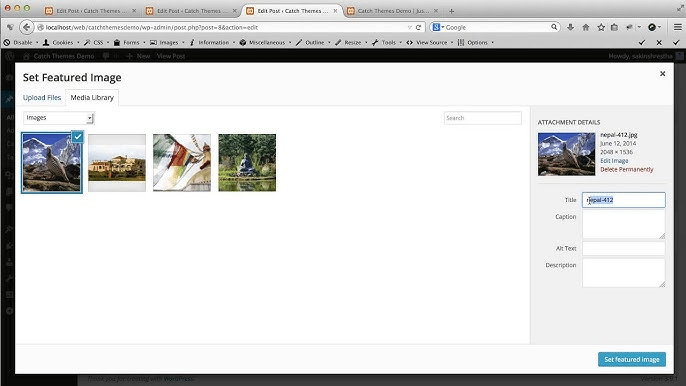Expand the Miscellaneous toolbar menu
This screenshot has height=386, width=686.
266,42
